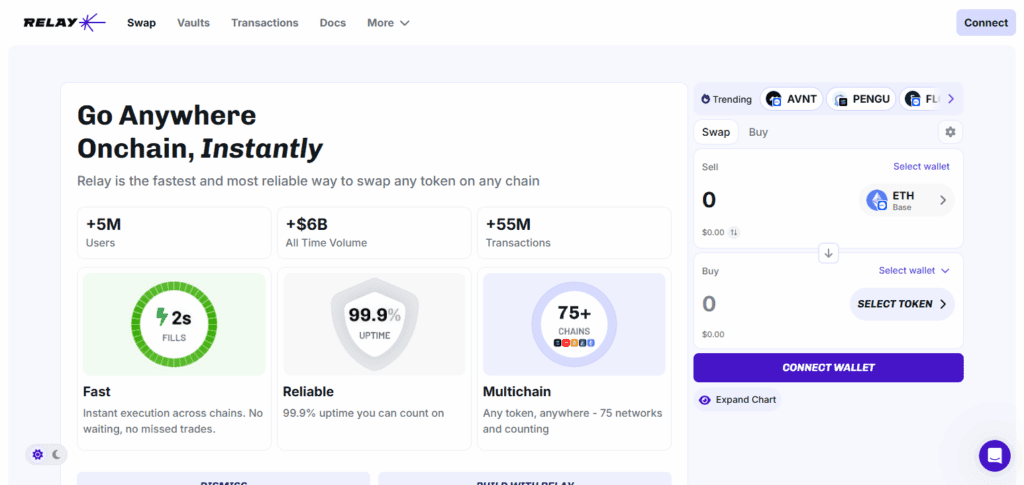
Task: Switch to dark theme moon icon
Action: click(57, 454)
